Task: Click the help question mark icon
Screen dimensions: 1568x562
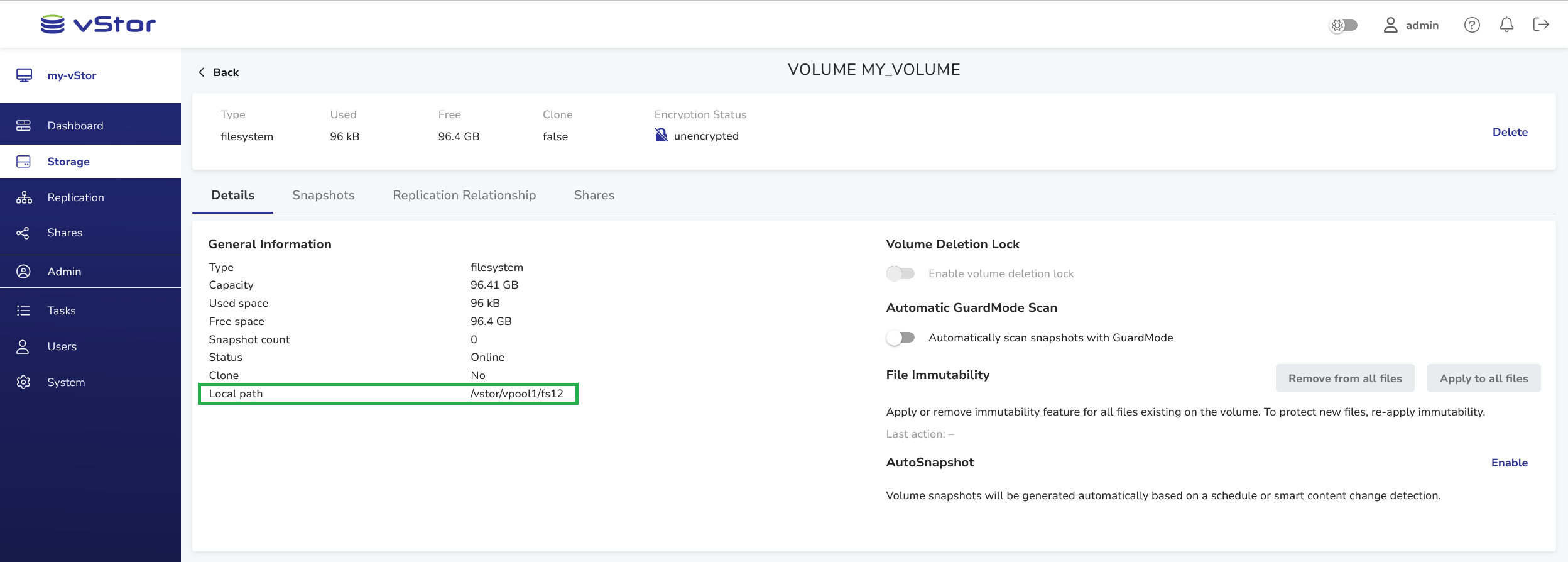Action: pyautogui.click(x=1472, y=25)
